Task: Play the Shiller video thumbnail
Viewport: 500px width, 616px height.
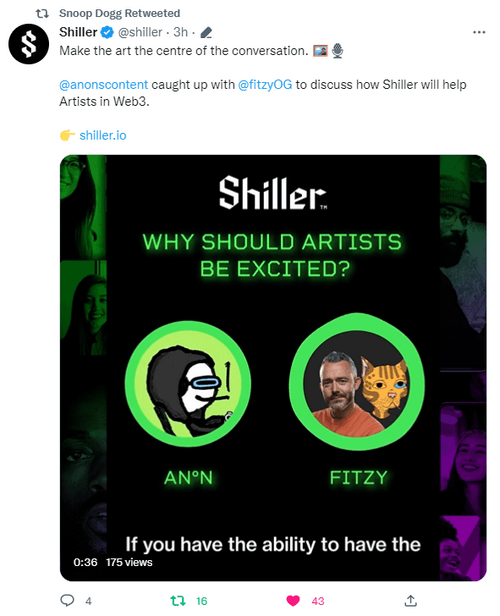Action: (x=273, y=368)
